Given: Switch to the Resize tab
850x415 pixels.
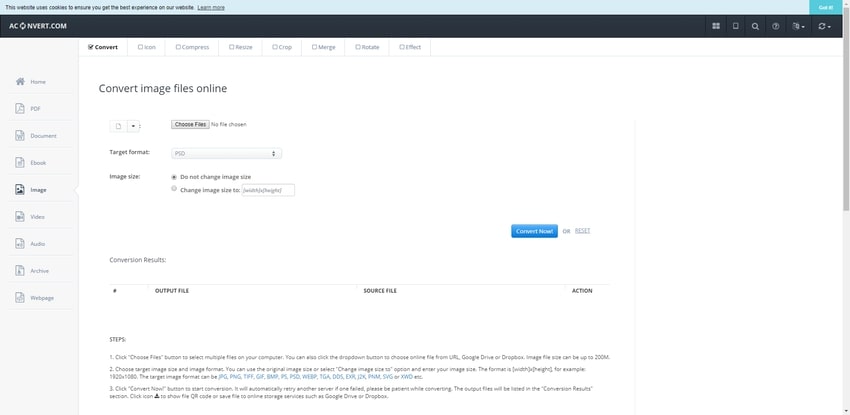Looking at the screenshot, I should pos(240,46).
